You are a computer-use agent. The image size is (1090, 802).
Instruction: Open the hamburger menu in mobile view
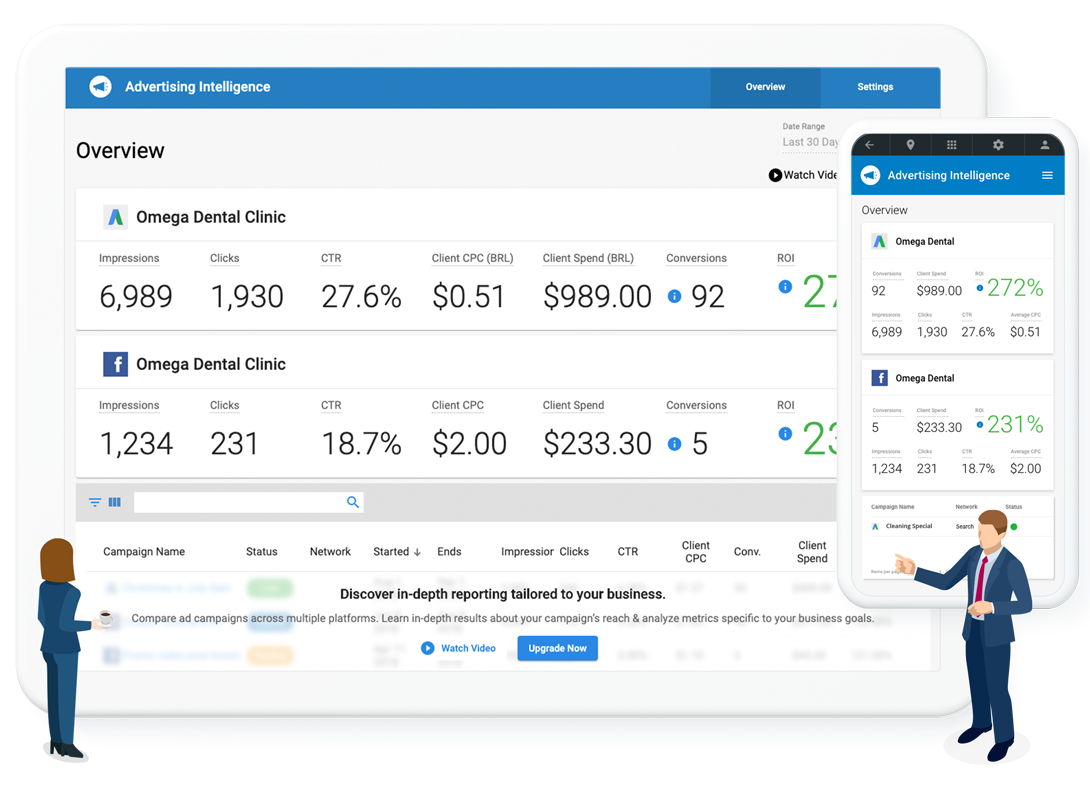tap(1047, 176)
